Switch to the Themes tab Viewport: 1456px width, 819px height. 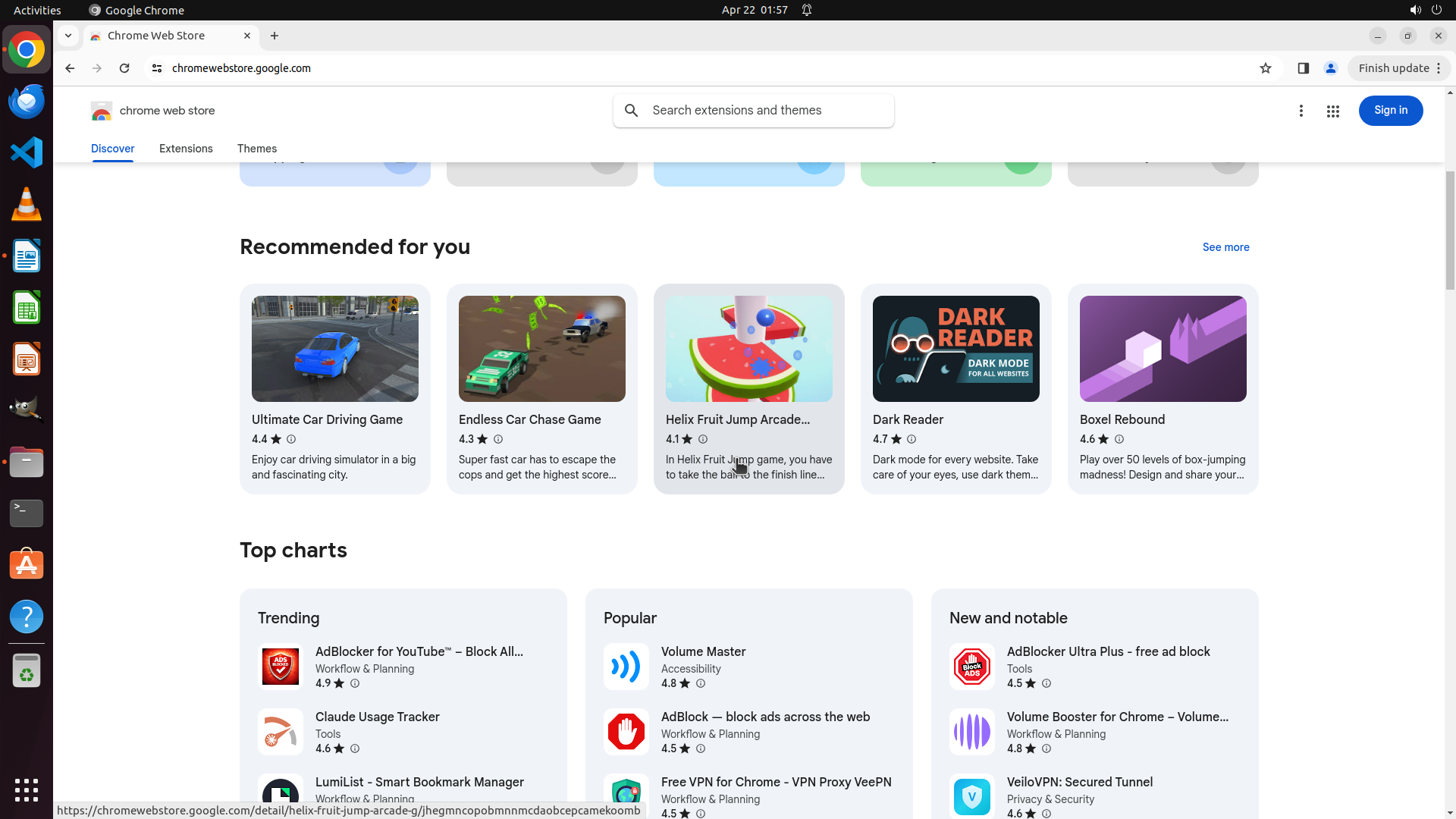coord(256,149)
